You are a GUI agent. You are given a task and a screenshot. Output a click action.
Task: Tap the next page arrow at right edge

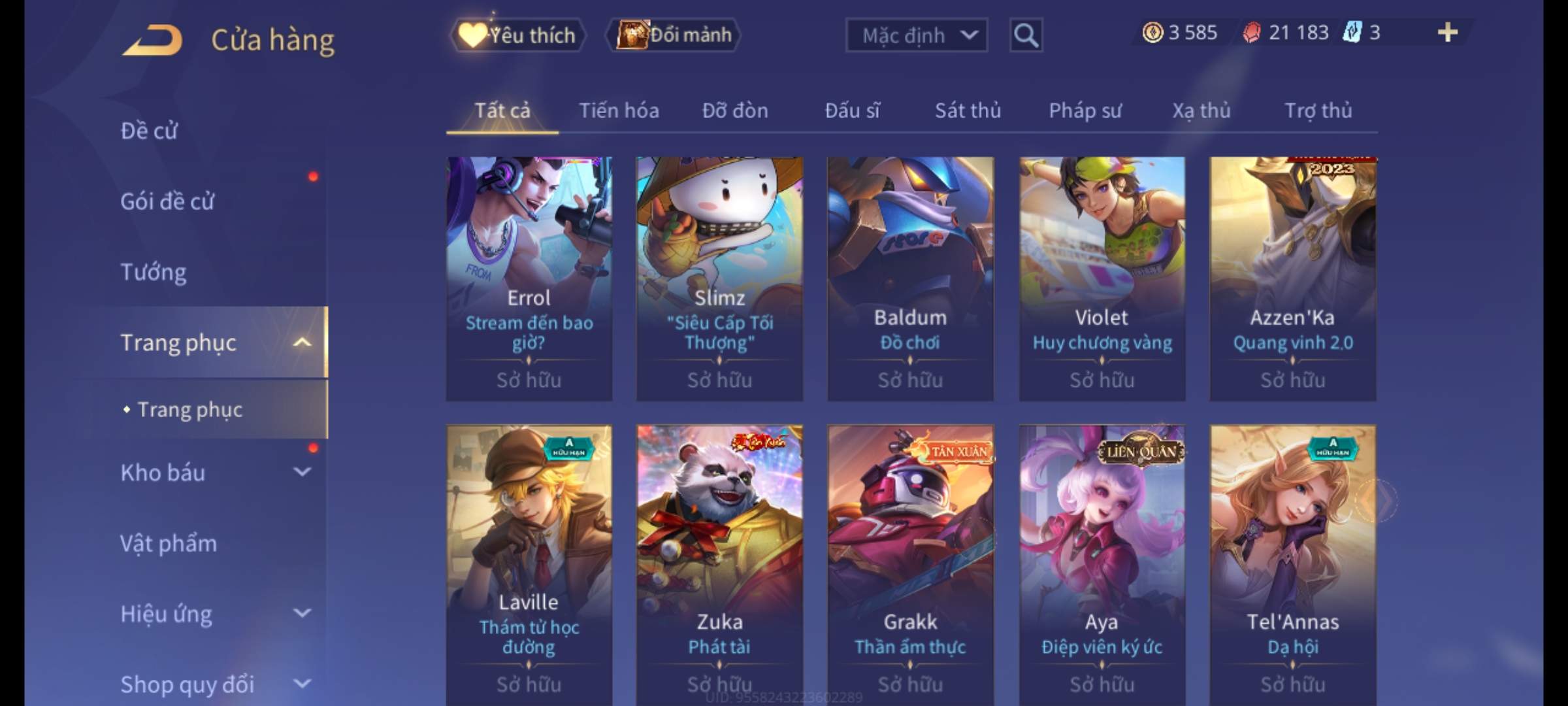tap(1380, 499)
